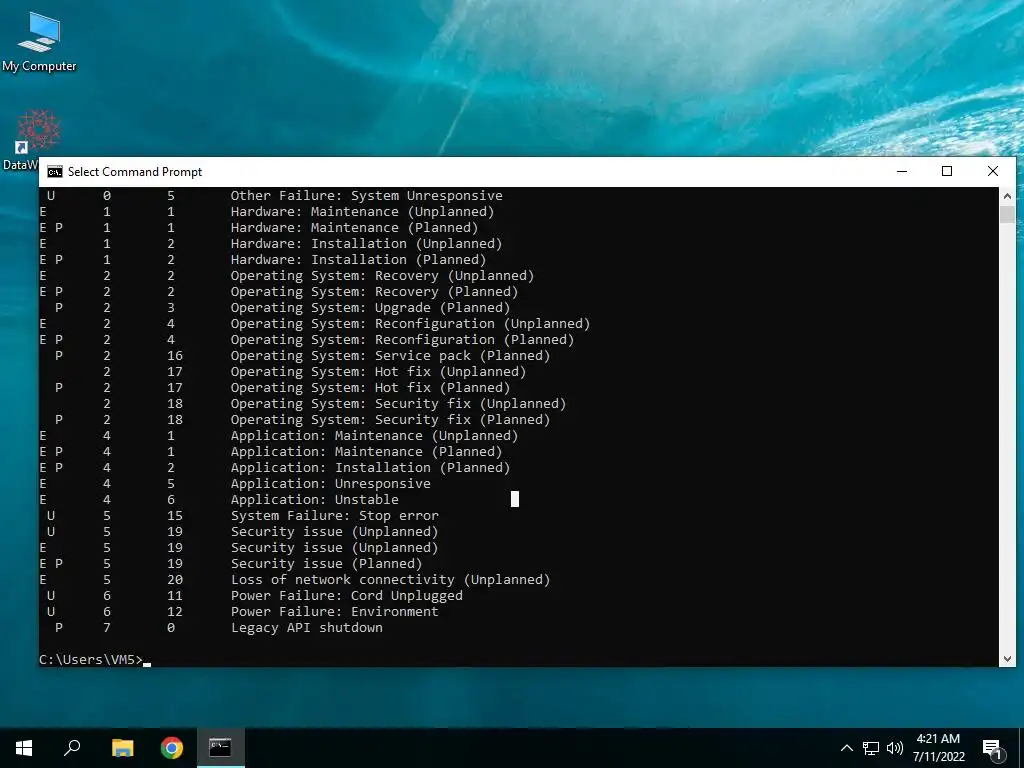Click the Command Prompt title bar icon
Image resolution: width=1024 pixels, height=768 pixels.
click(x=55, y=172)
